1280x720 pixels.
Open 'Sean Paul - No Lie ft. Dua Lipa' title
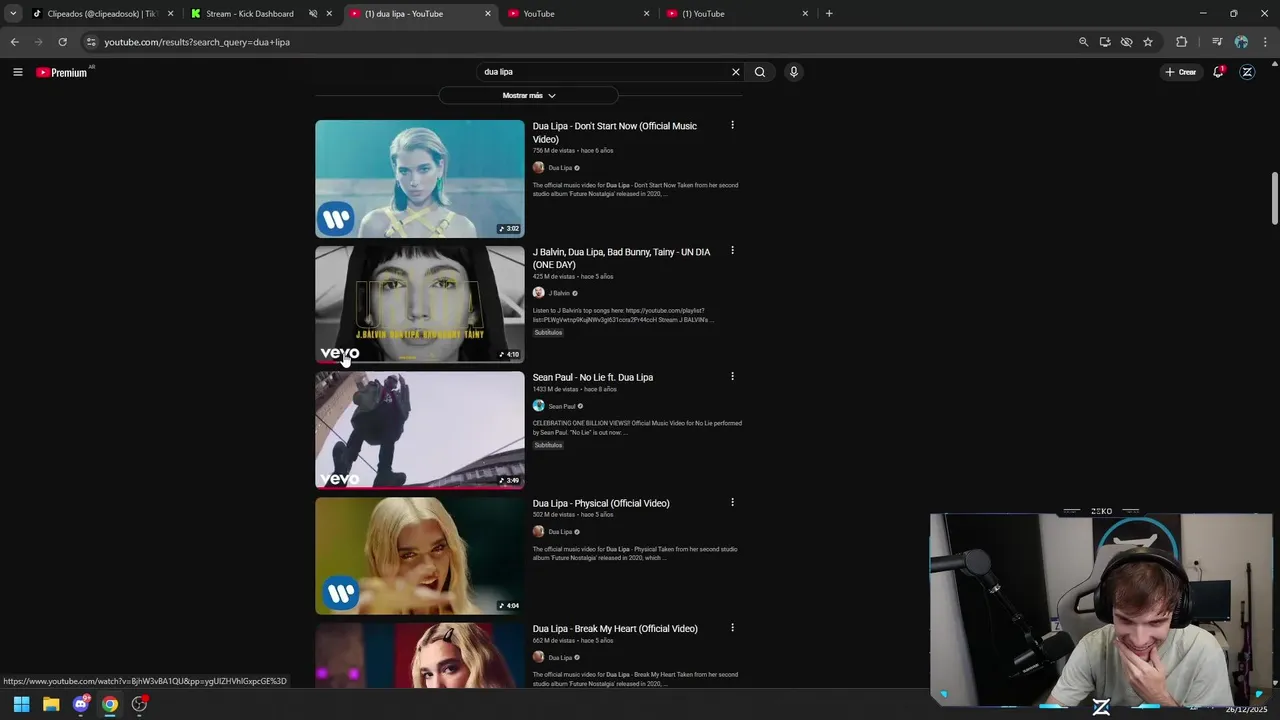pyautogui.click(x=593, y=377)
